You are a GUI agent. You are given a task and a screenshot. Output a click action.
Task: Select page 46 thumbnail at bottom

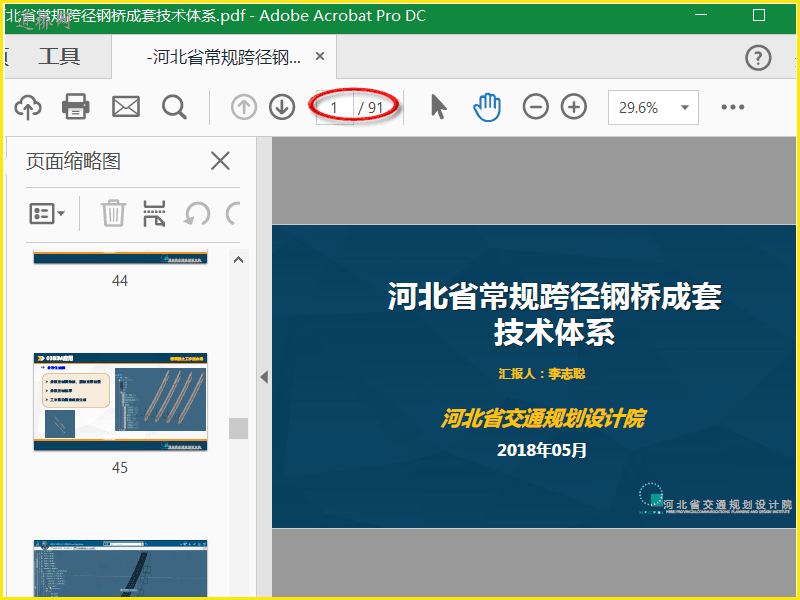120,568
